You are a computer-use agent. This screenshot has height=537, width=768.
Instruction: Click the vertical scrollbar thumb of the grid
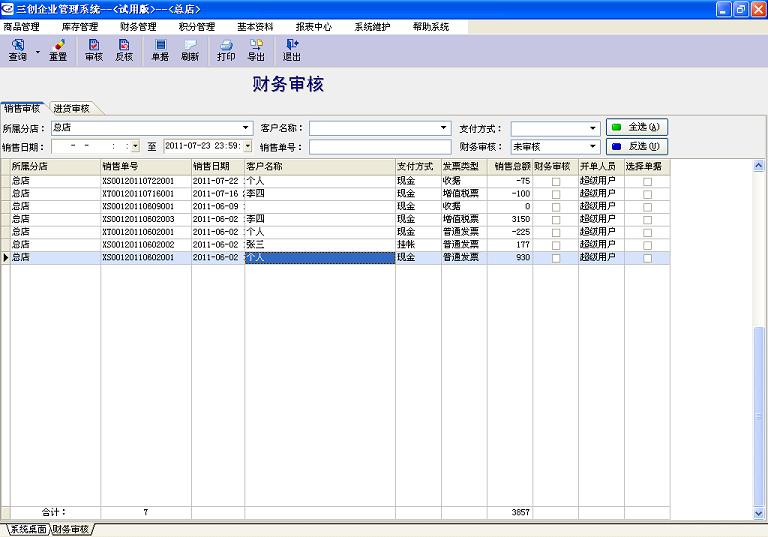[758, 416]
